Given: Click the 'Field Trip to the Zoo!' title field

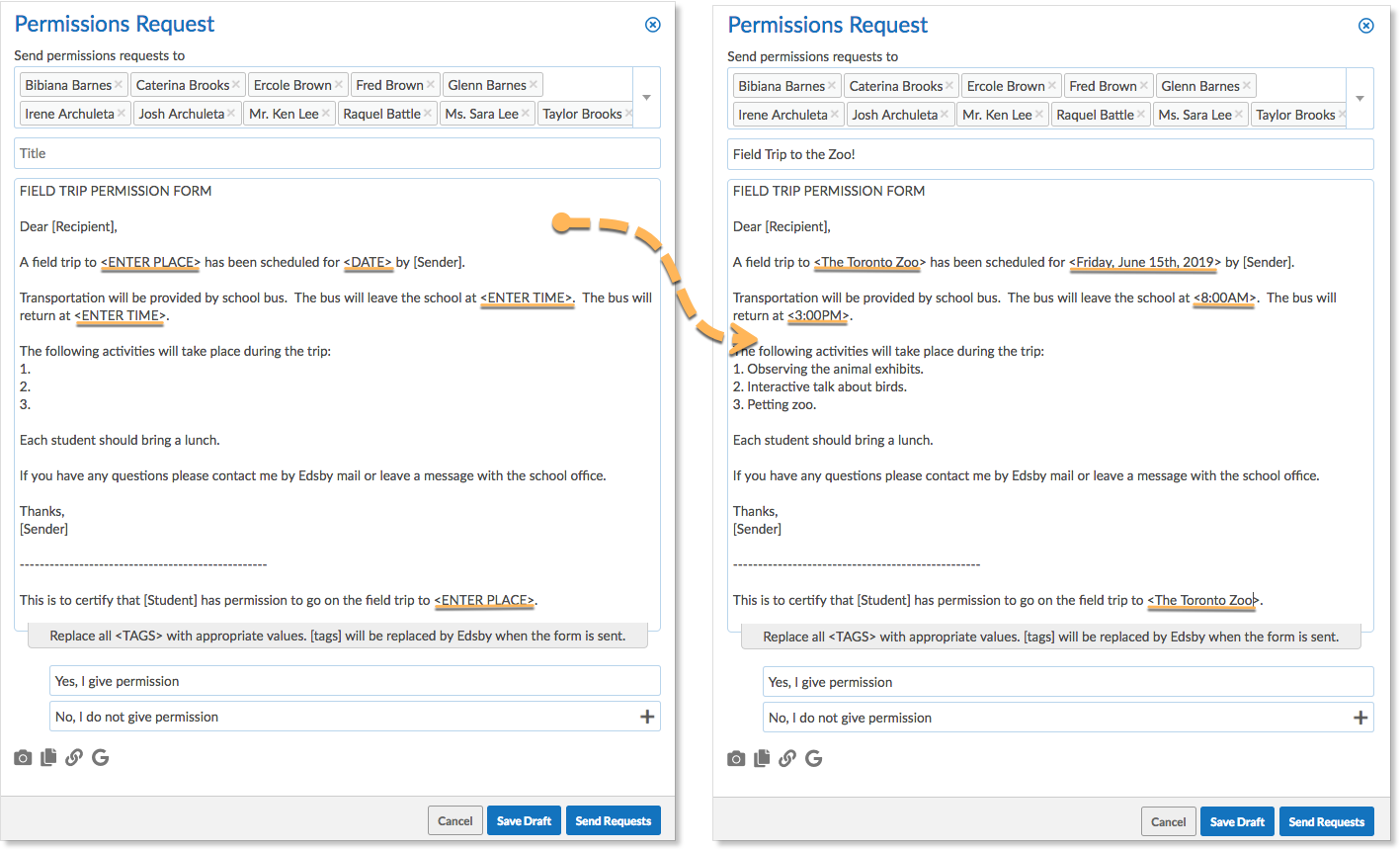Looking at the screenshot, I should coord(1050,154).
